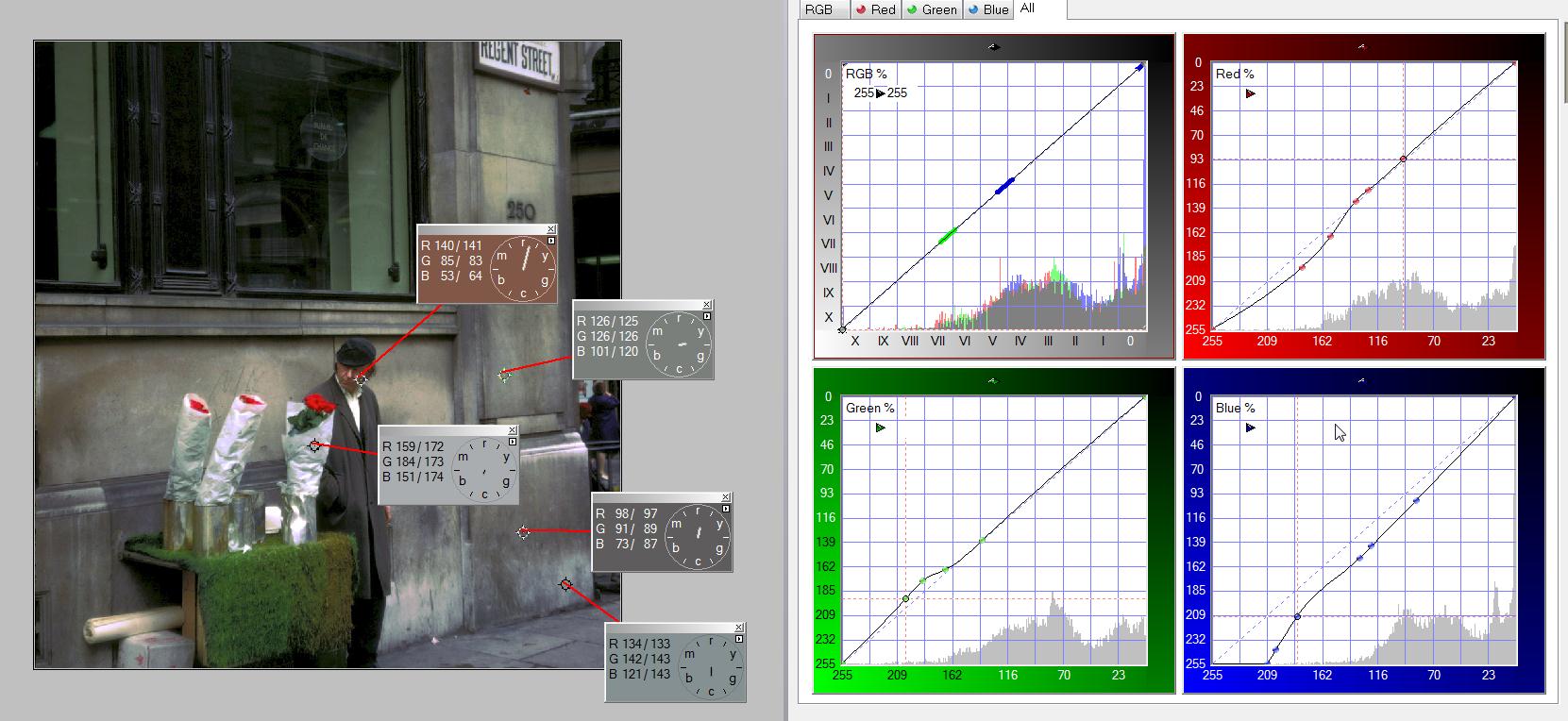Click the color wheel in R 140/141 panel
This screenshot has height=721, width=1568.
point(522,268)
